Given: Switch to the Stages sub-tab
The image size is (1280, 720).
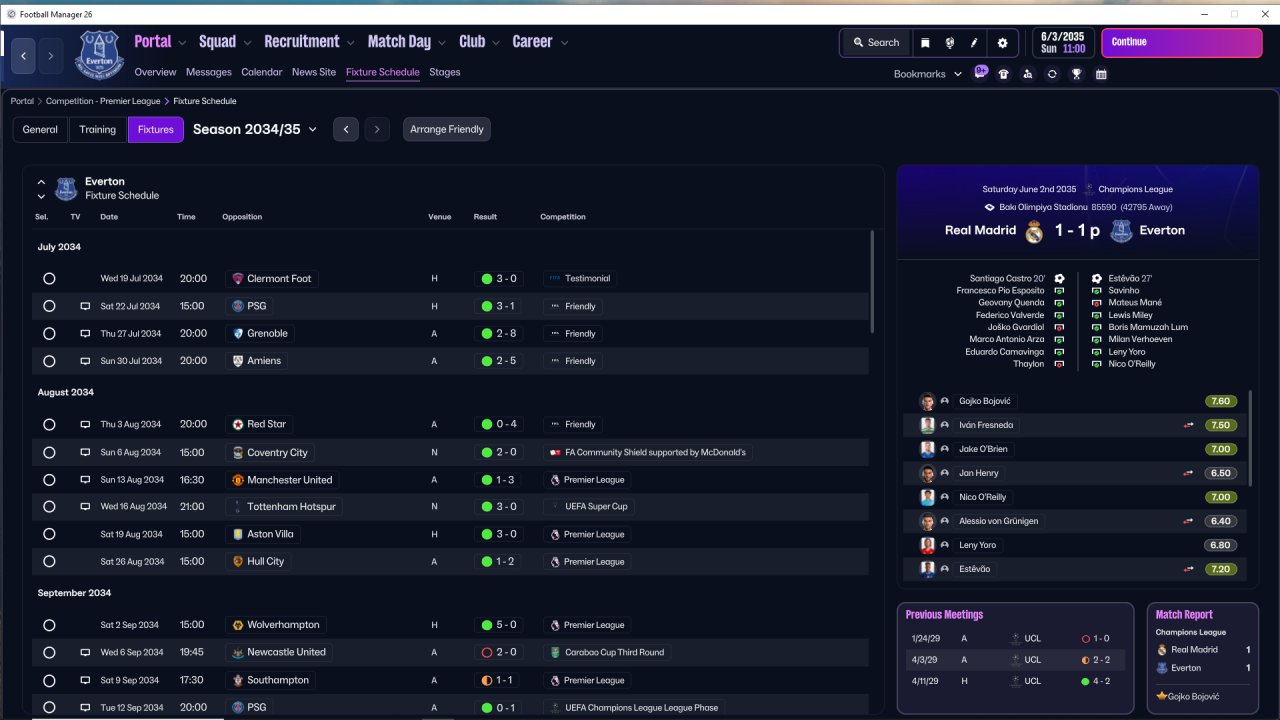Looking at the screenshot, I should tap(445, 72).
